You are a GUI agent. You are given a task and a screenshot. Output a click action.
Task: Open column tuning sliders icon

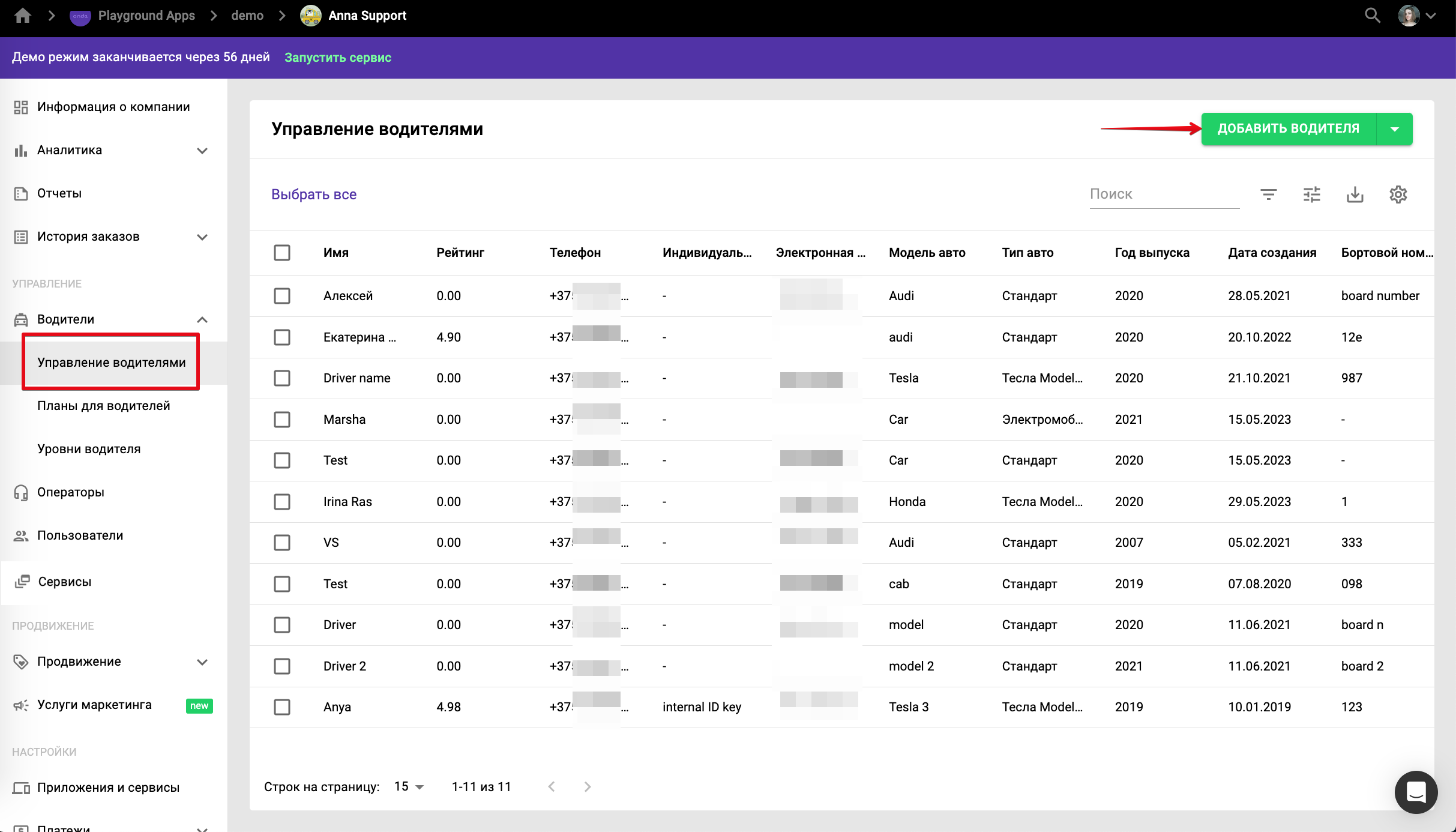1311,194
